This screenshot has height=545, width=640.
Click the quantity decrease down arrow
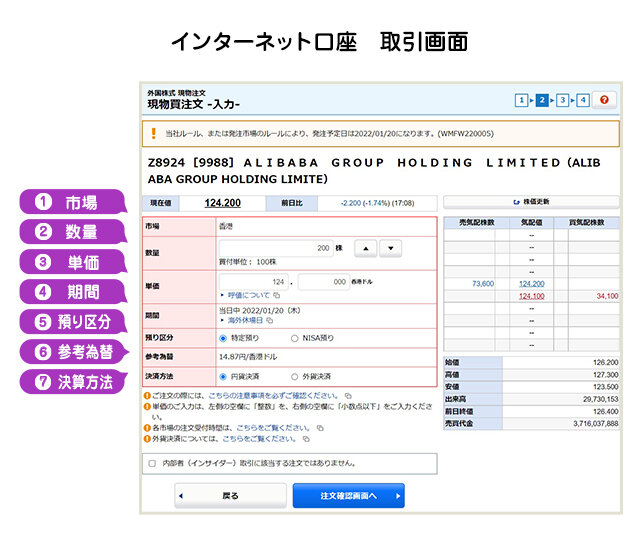click(390, 248)
